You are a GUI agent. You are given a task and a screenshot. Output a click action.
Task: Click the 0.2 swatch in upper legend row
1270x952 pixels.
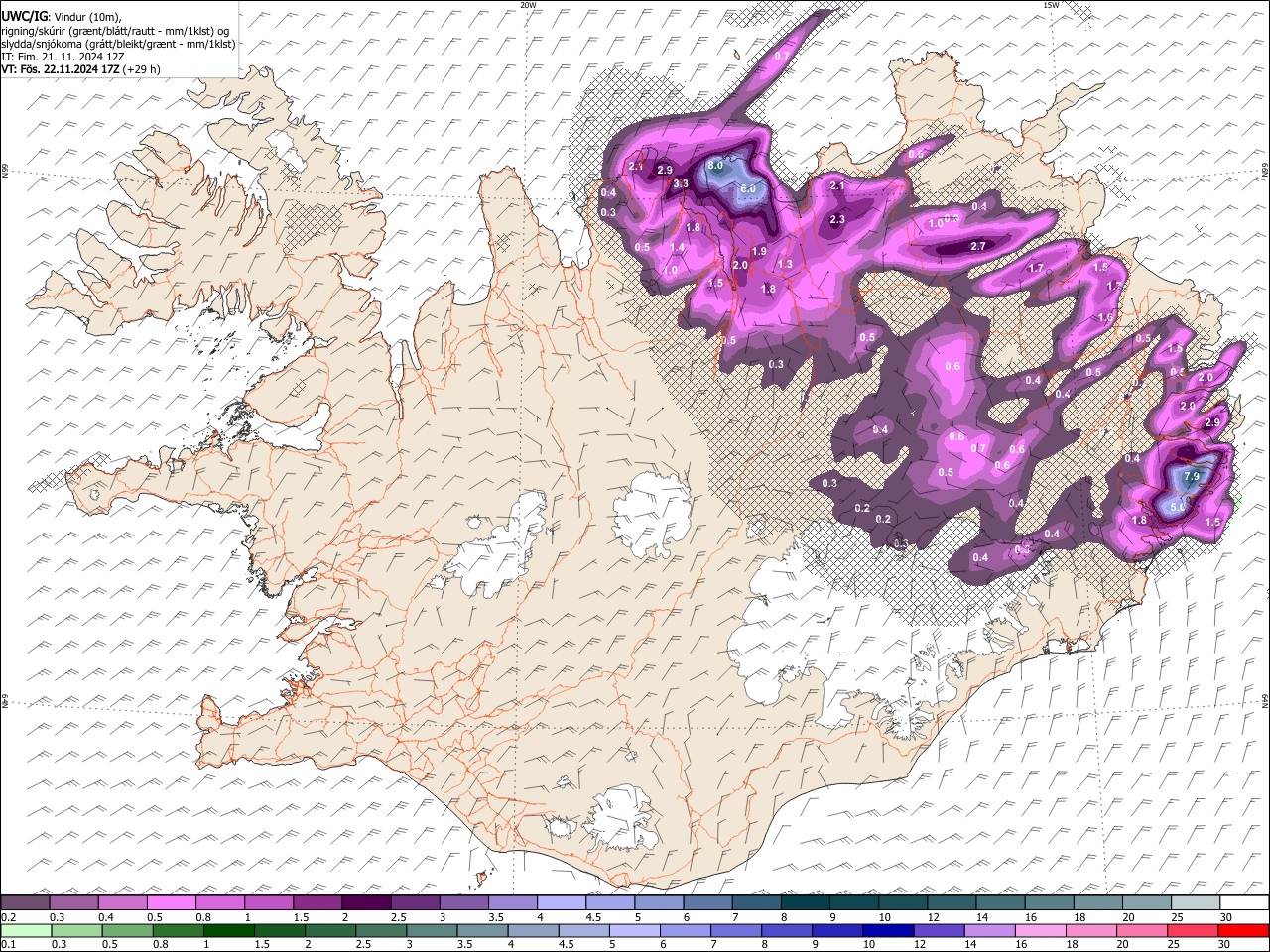point(25,902)
